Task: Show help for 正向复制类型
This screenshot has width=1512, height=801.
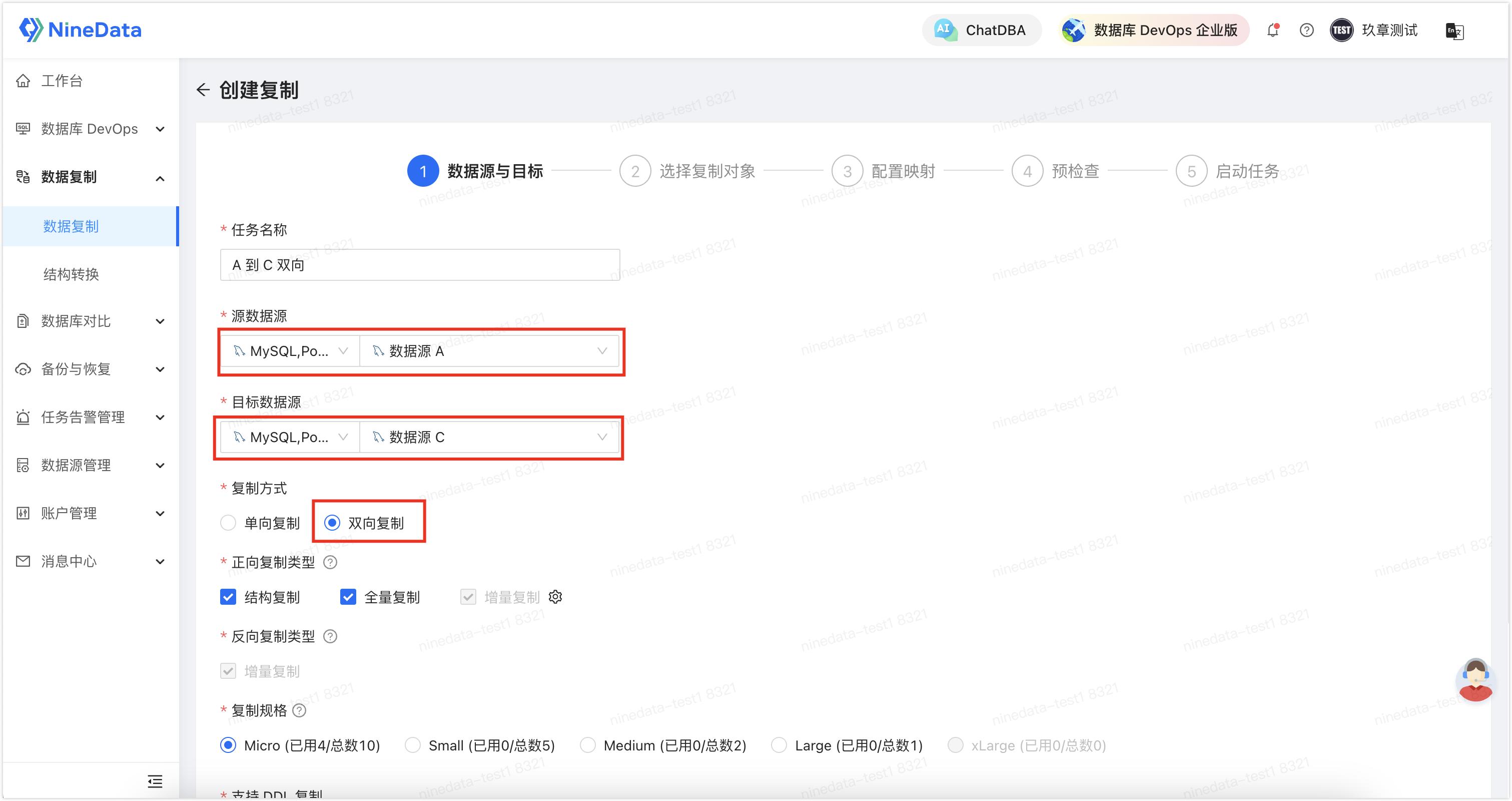Action: tap(330, 563)
